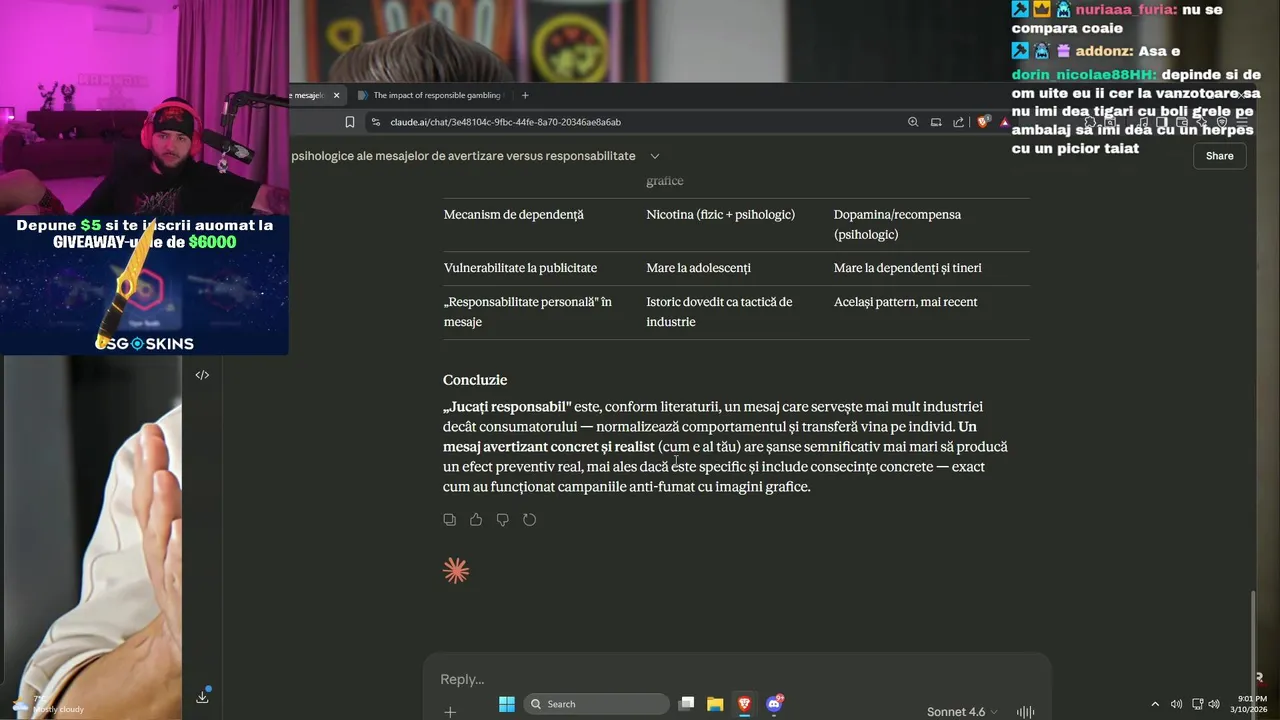The width and height of the screenshot is (1280, 720).
Task: Click chat username 'dorin_nicolae88HH'
Action: 1084,75
